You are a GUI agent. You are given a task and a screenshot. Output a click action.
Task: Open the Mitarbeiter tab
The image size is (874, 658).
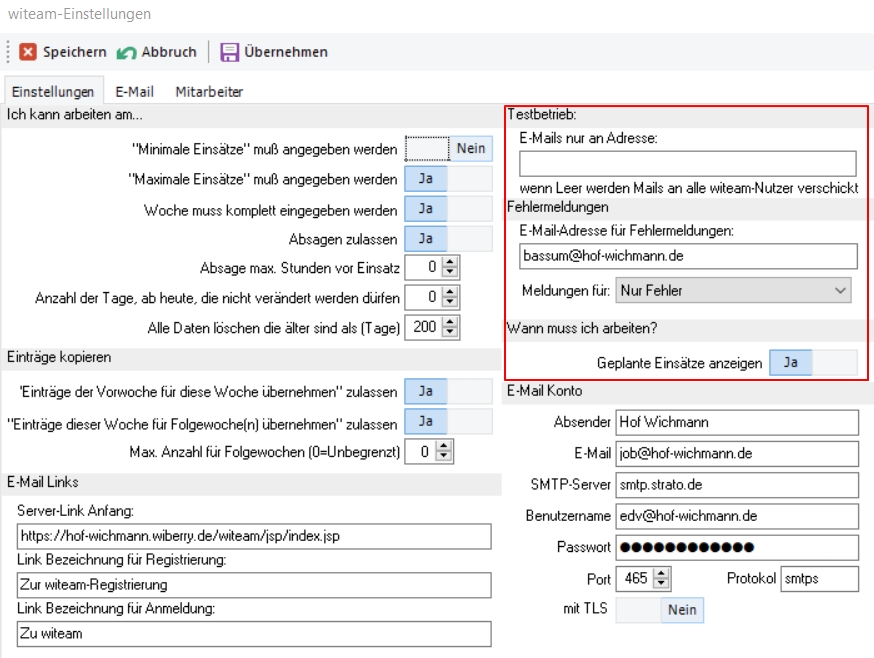(209, 91)
